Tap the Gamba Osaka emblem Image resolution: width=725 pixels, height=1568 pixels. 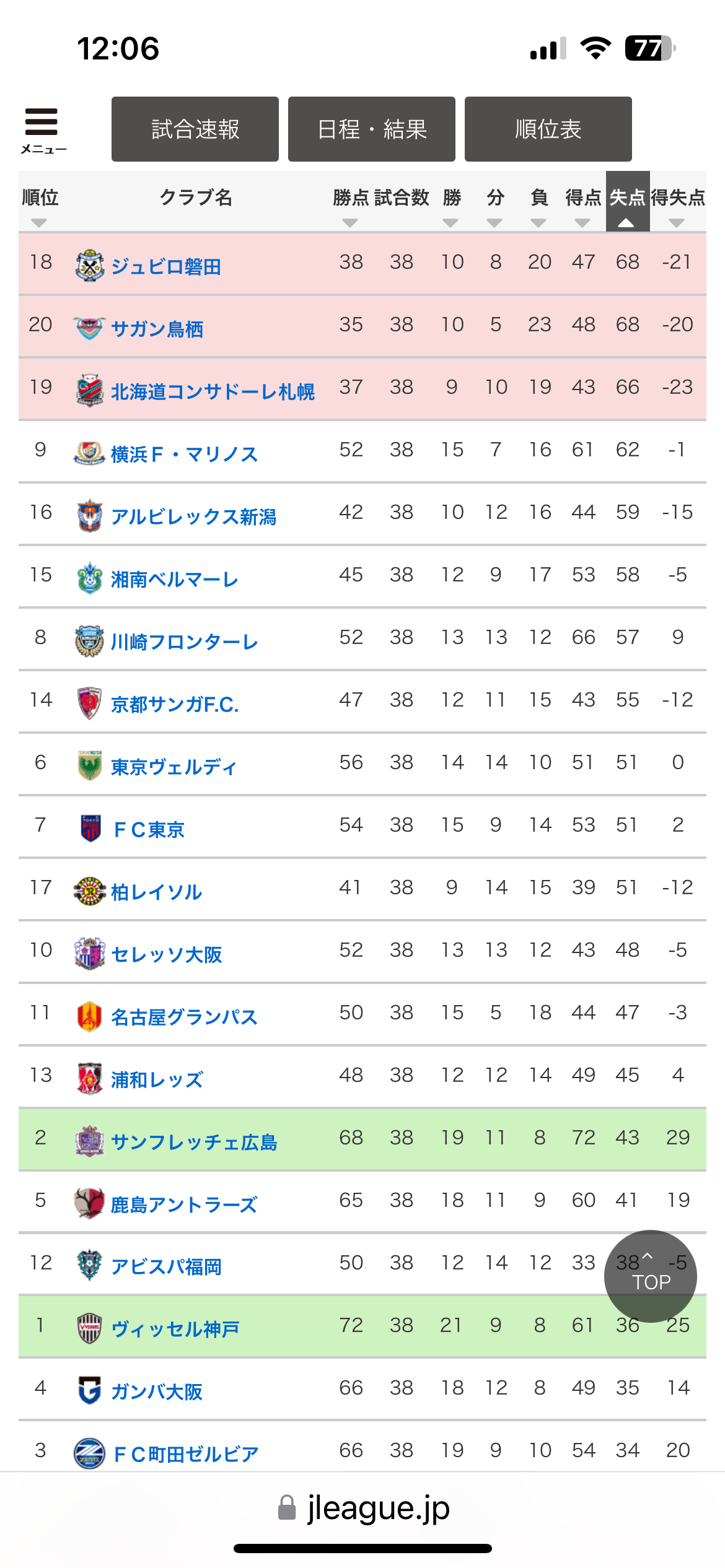(x=90, y=1391)
